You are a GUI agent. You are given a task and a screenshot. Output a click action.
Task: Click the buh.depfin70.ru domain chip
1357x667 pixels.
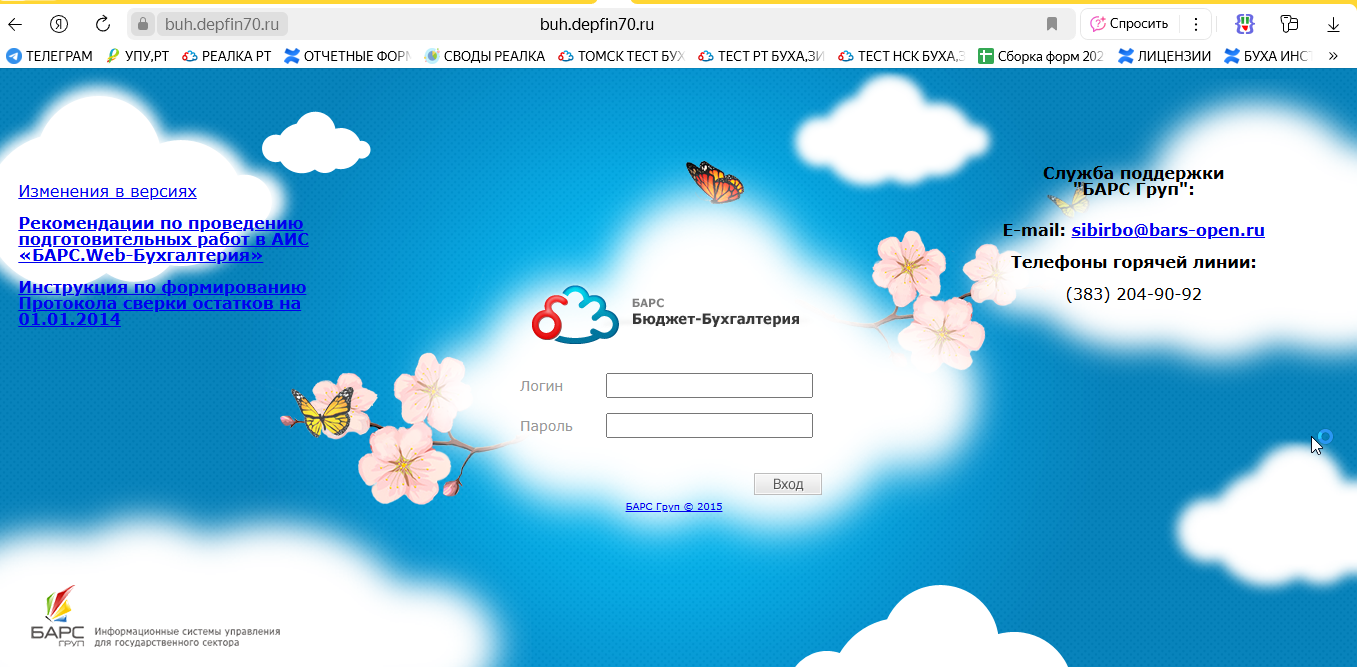click(x=222, y=24)
